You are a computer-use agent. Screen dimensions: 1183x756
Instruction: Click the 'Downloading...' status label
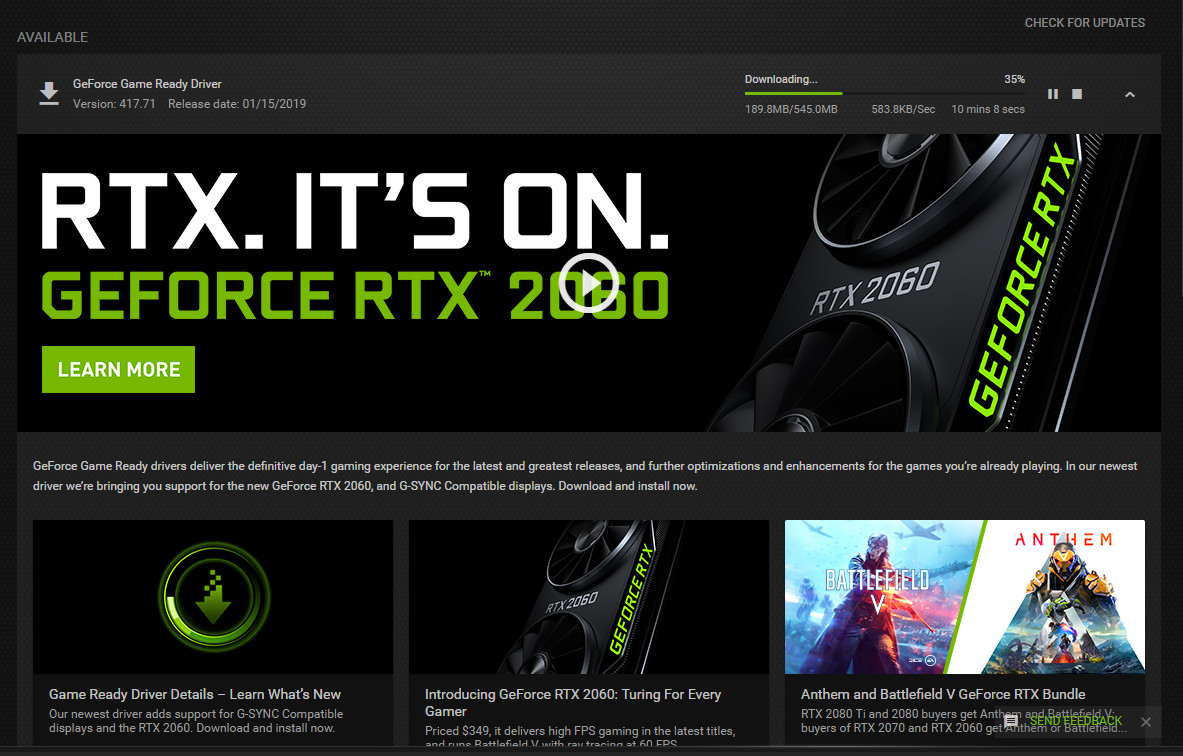(781, 79)
